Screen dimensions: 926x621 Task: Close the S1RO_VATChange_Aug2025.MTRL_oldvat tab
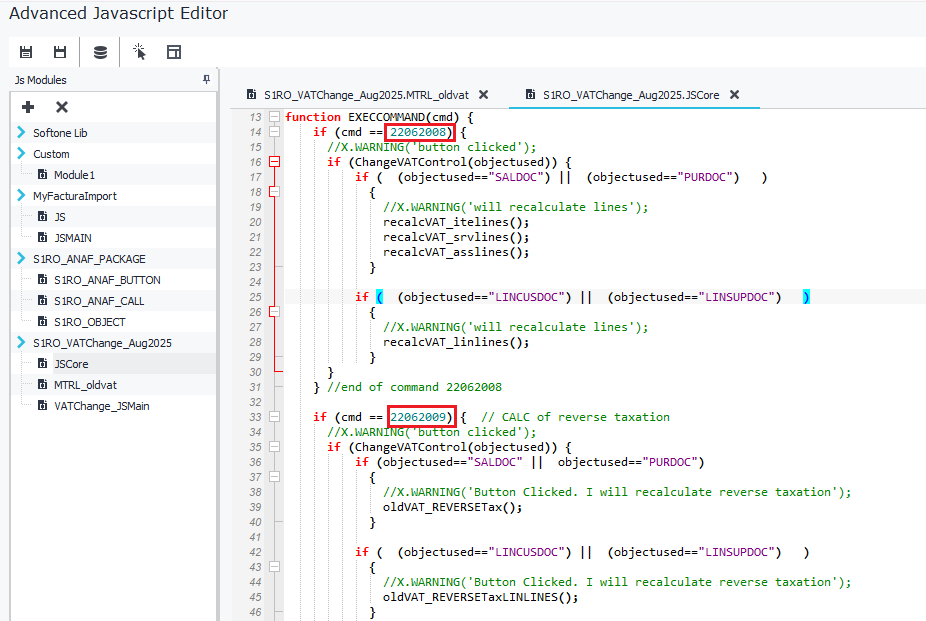(x=483, y=94)
